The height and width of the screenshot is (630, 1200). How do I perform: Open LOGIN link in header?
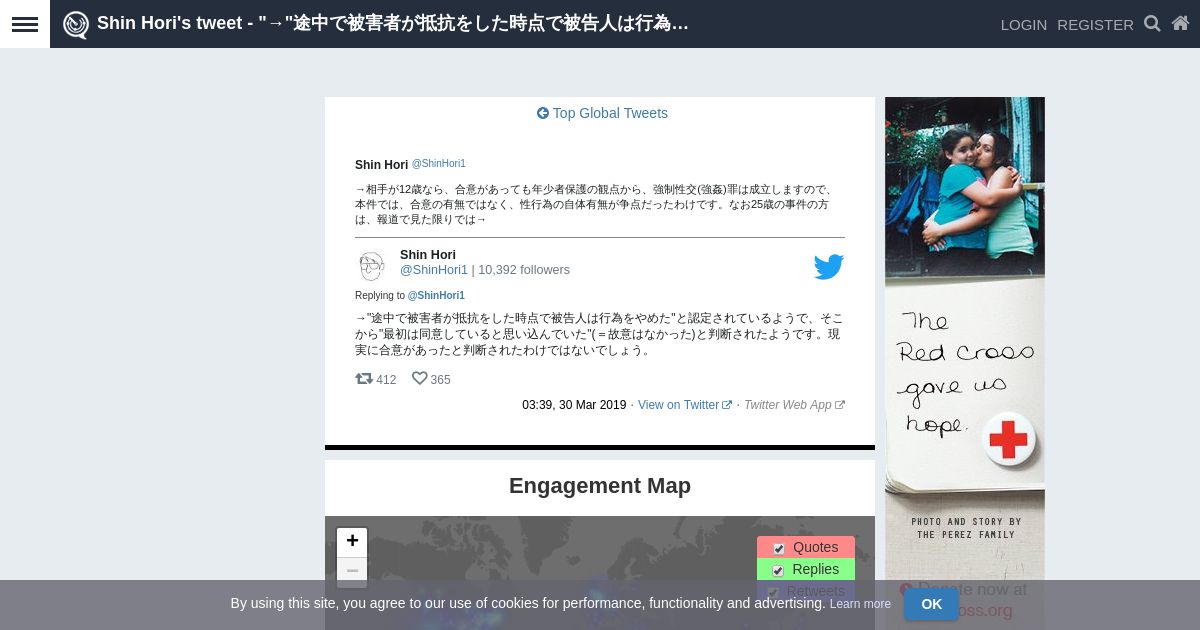(x=1024, y=24)
